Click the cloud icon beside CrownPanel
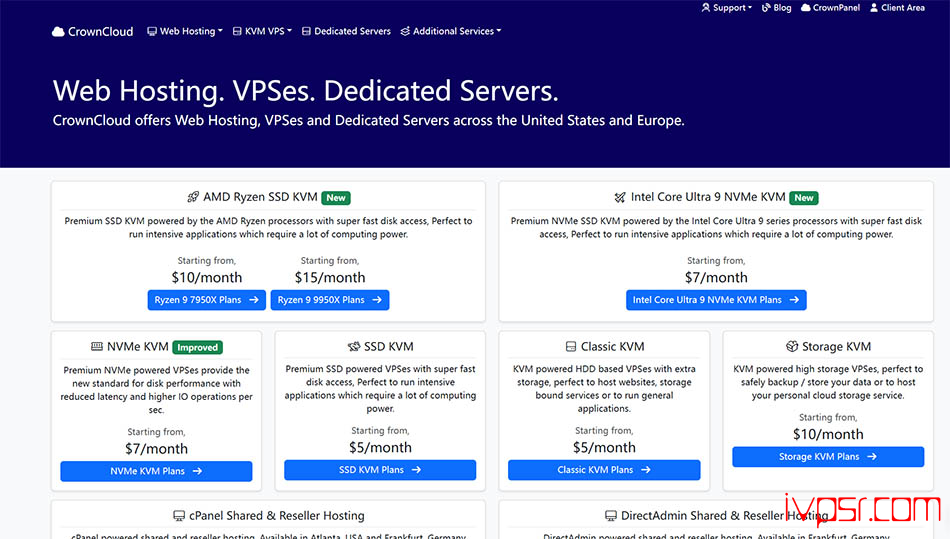The image size is (950, 539). point(806,8)
